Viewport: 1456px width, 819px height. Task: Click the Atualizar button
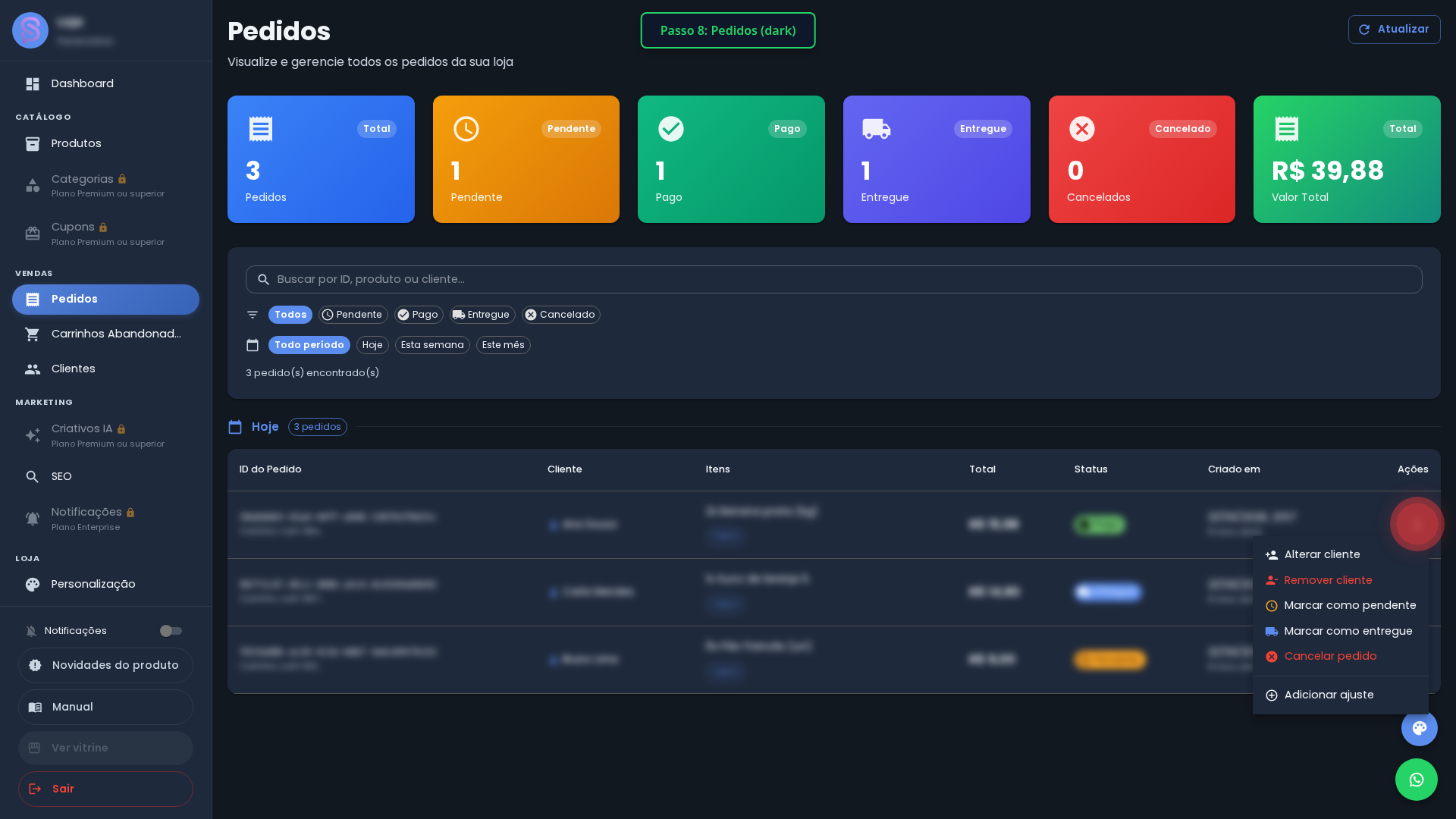[x=1394, y=30]
